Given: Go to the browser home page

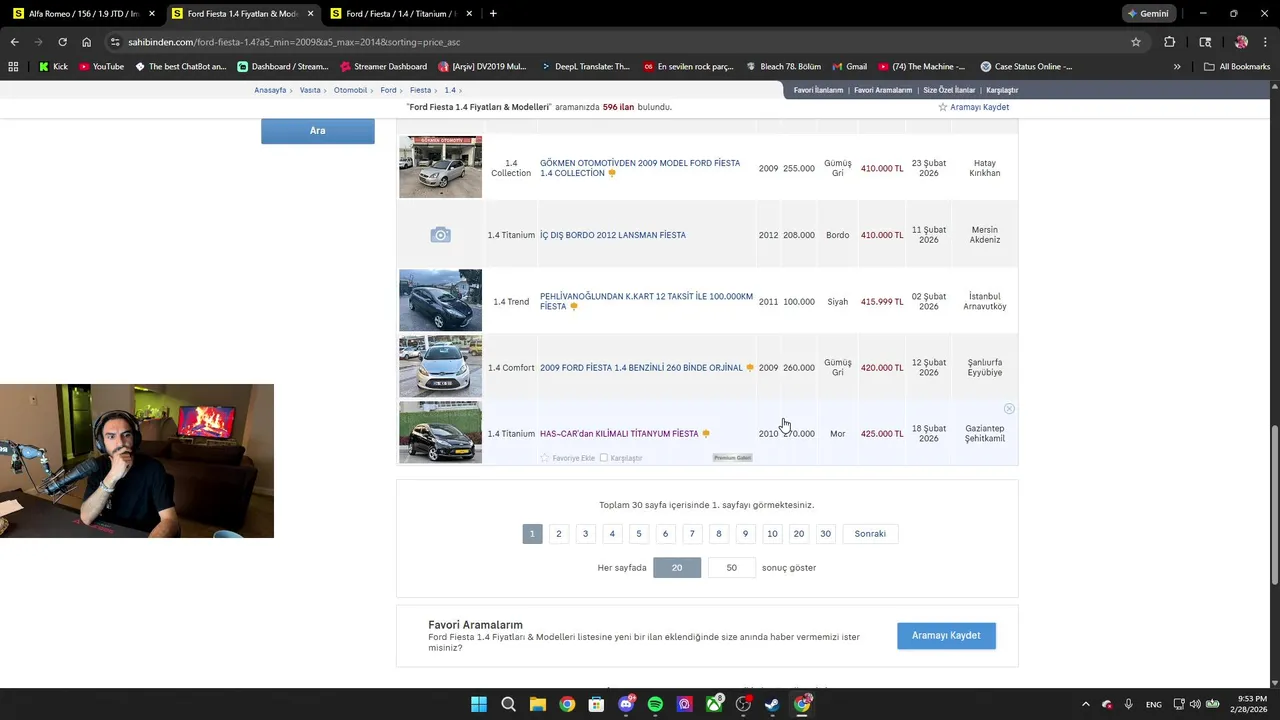Looking at the screenshot, I should [x=87, y=42].
